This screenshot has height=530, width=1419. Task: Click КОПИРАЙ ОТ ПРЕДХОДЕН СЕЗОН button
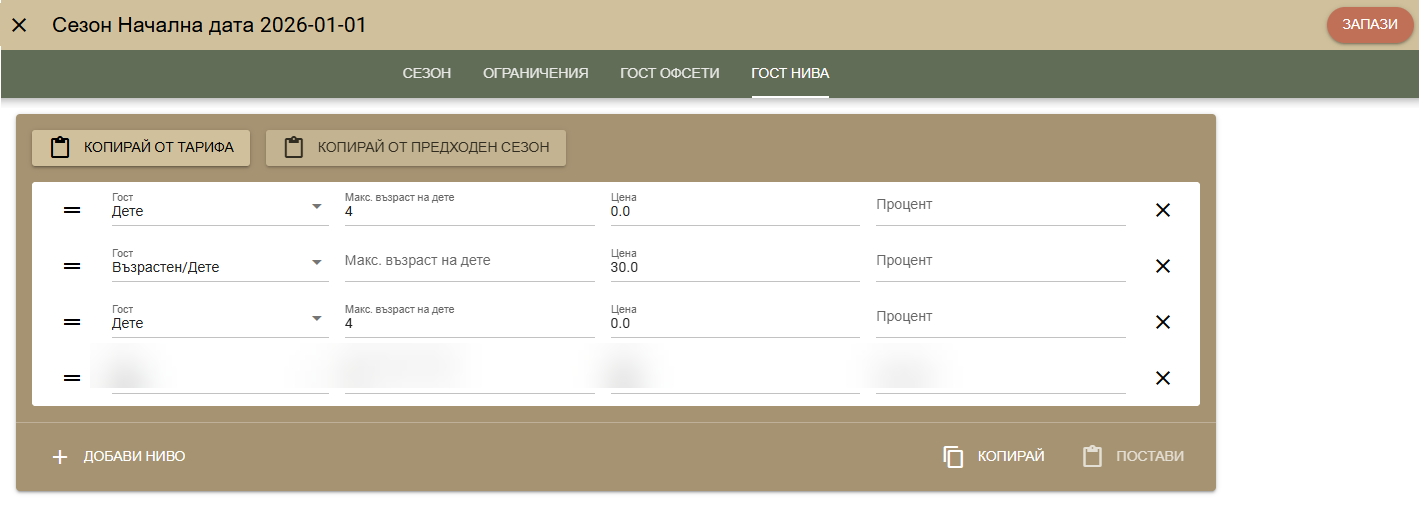(416, 147)
